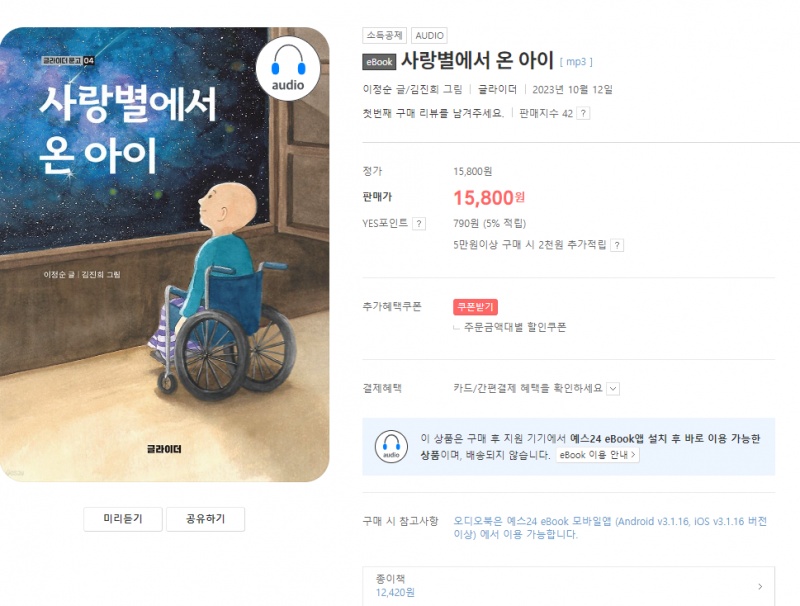Screen dimensions: 800x606
Task: Click the eBook label badge before title
Action: [x=379, y=62]
